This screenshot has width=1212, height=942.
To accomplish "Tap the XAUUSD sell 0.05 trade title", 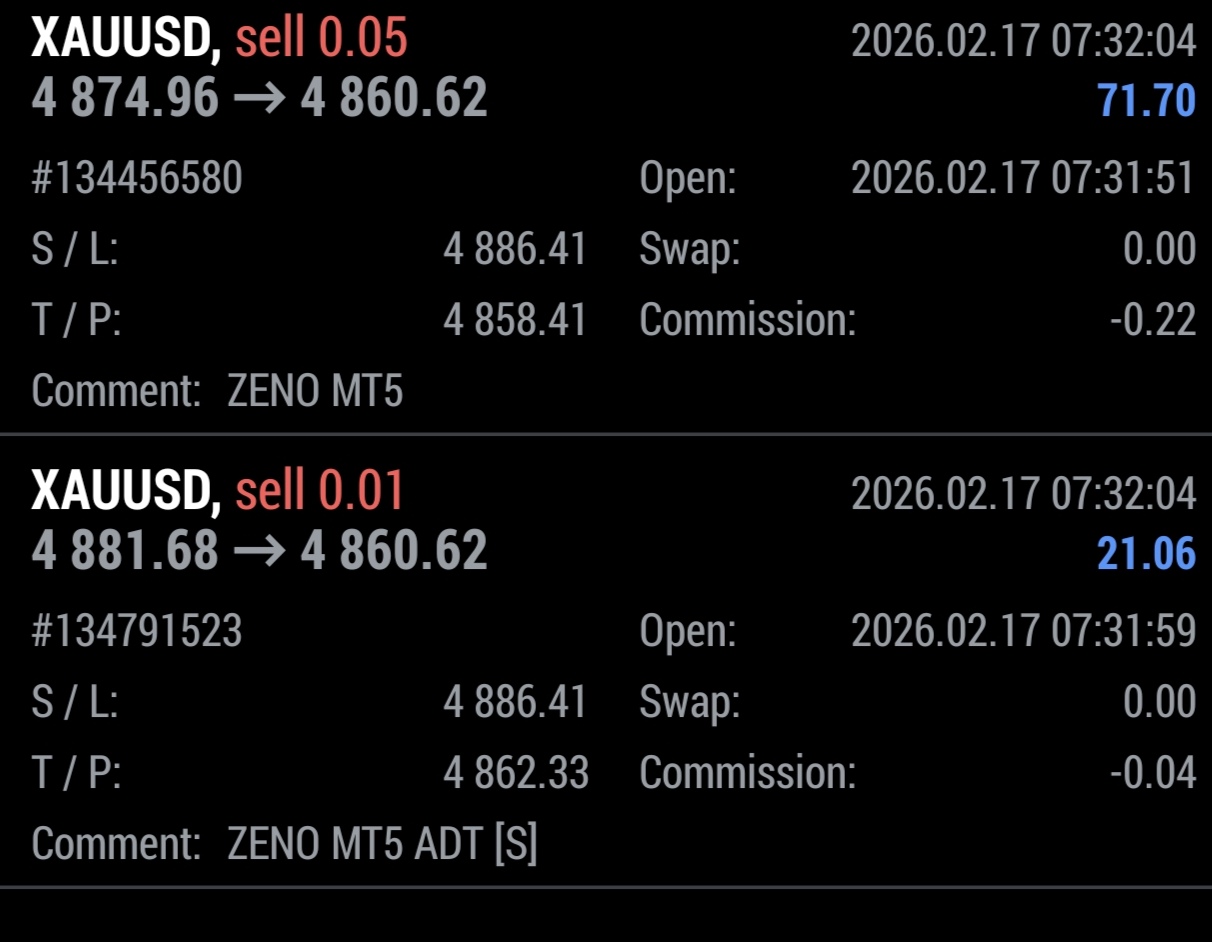I will (220, 39).
